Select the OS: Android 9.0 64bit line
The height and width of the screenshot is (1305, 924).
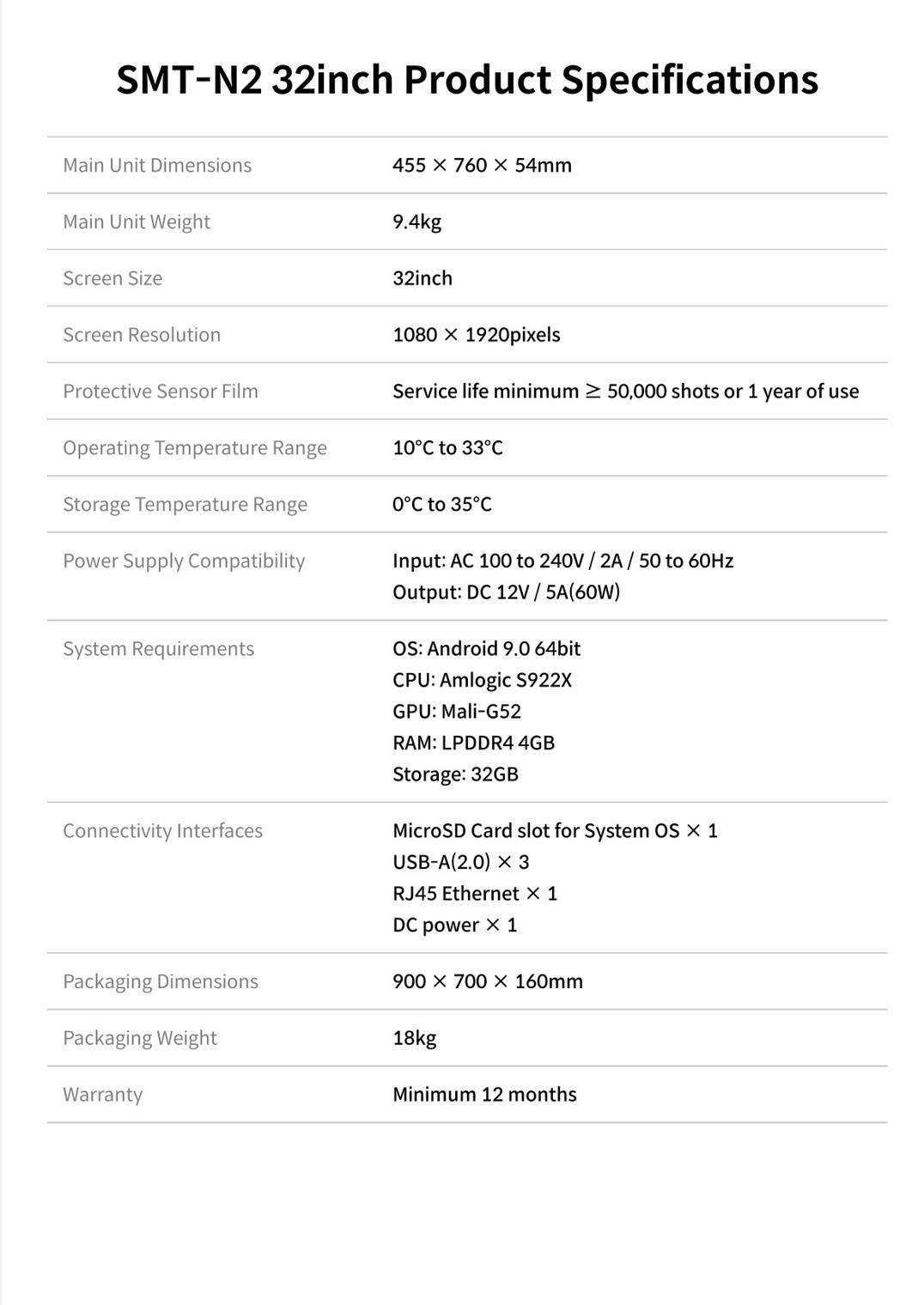[486, 649]
